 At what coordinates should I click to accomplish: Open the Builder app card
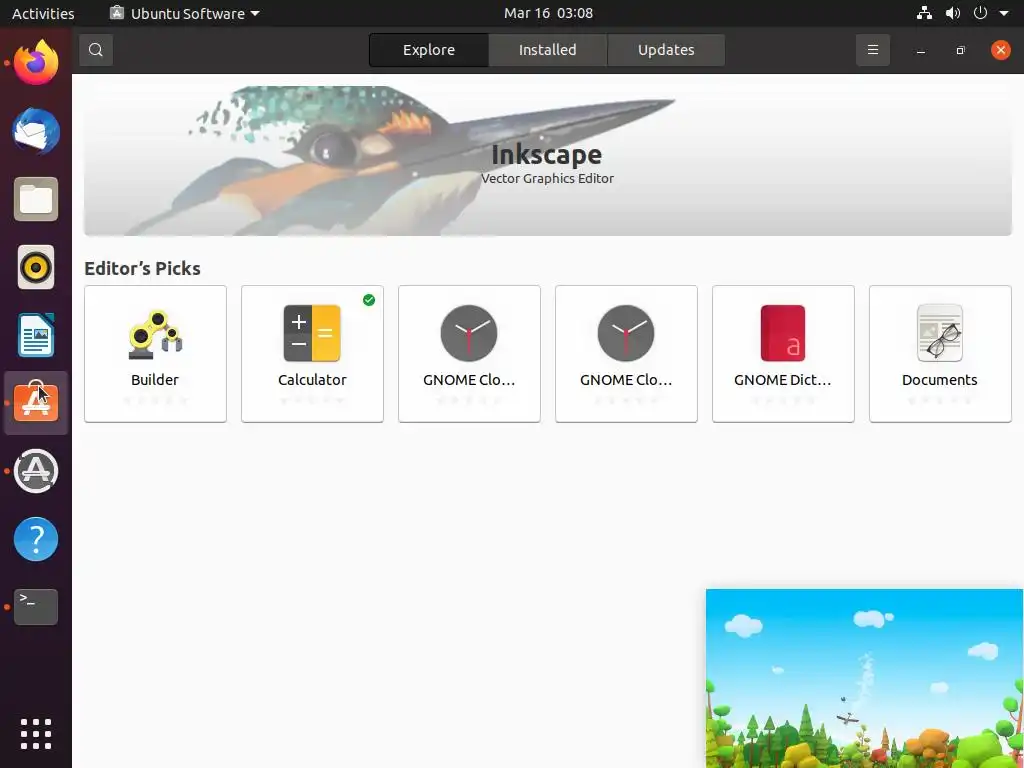pos(155,354)
